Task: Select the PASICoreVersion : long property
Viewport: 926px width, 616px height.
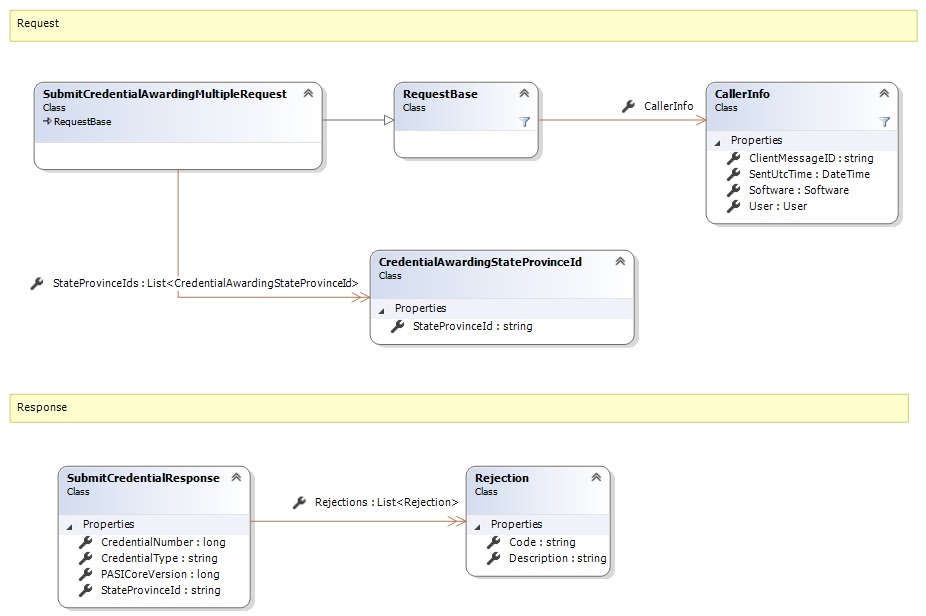Action: 159,574
